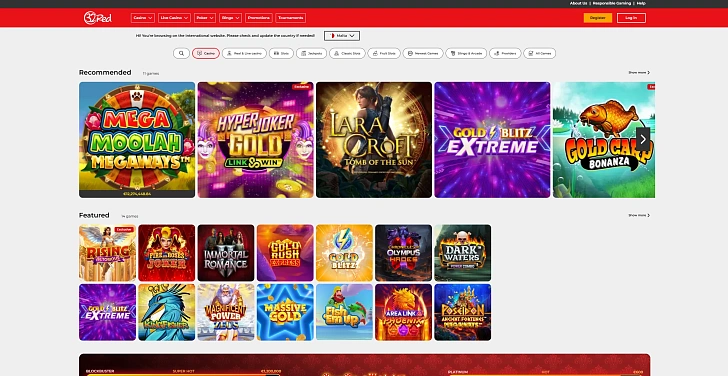Select the Providers category pill

pyautogui.click(x=505, y=53)
